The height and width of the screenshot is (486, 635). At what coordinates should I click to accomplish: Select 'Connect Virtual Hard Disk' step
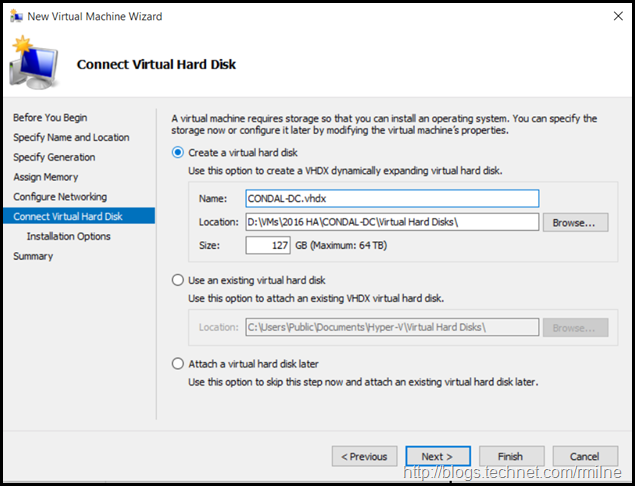pyautogui.click(x=68, y=216)
